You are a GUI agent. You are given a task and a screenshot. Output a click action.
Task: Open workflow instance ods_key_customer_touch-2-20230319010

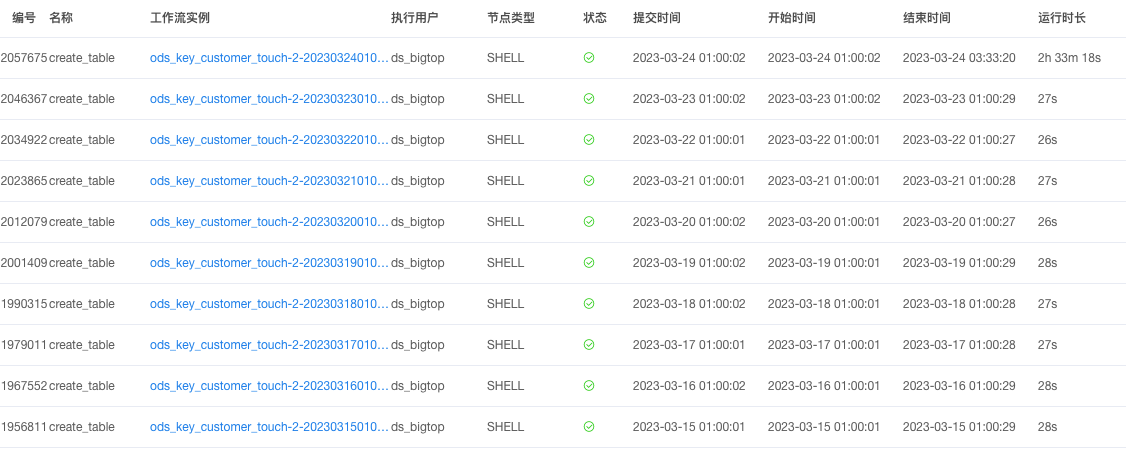click(269, 263)
